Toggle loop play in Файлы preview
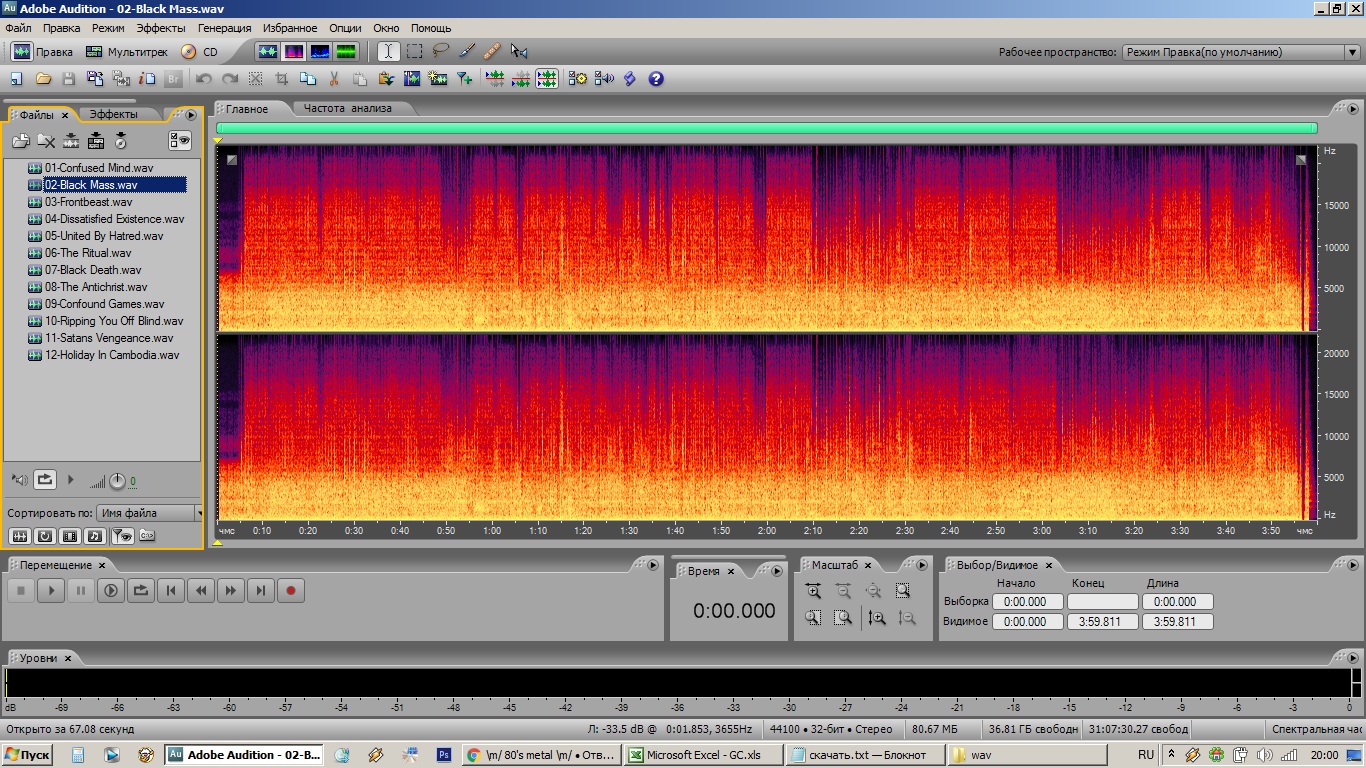The width and height of the screenshot is (1366, 768). click(45, 480)
